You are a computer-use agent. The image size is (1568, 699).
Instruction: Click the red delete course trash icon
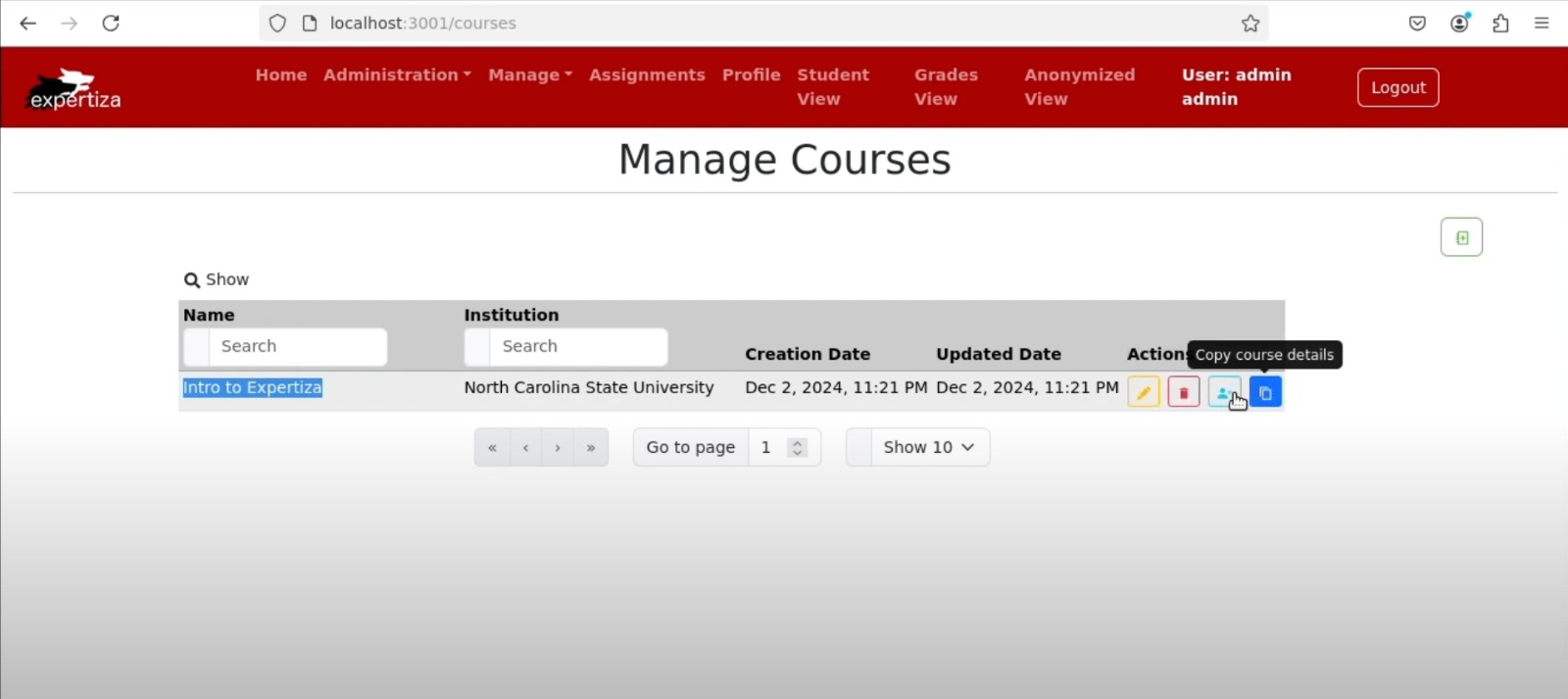point(1183,392)
